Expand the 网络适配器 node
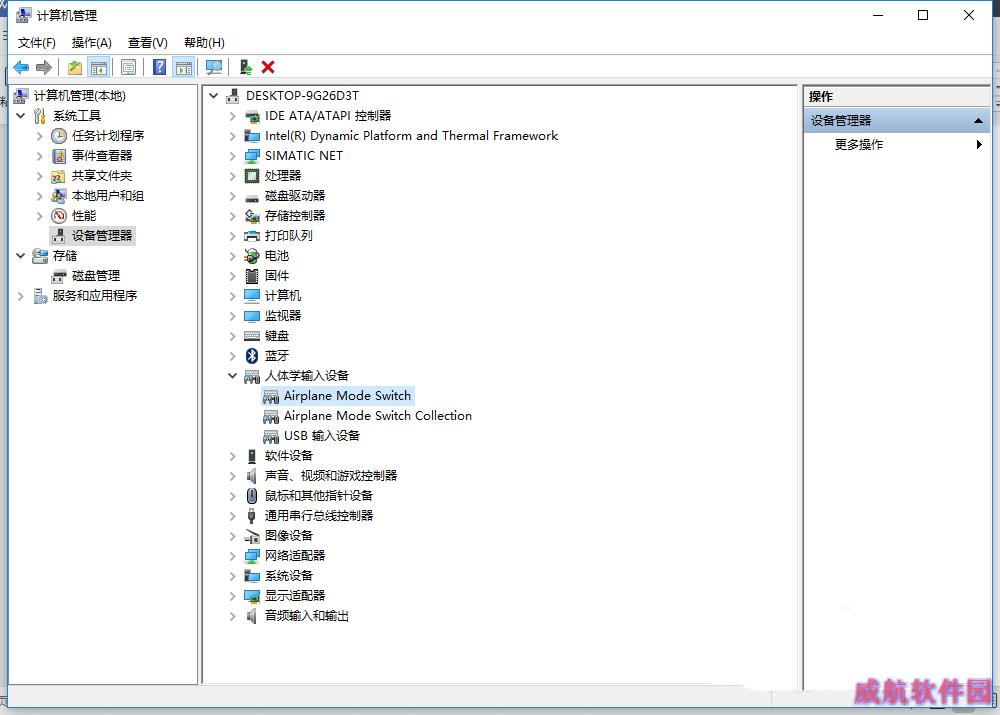The width and height of the screenshot is (1000, 715). coord(232,556)
